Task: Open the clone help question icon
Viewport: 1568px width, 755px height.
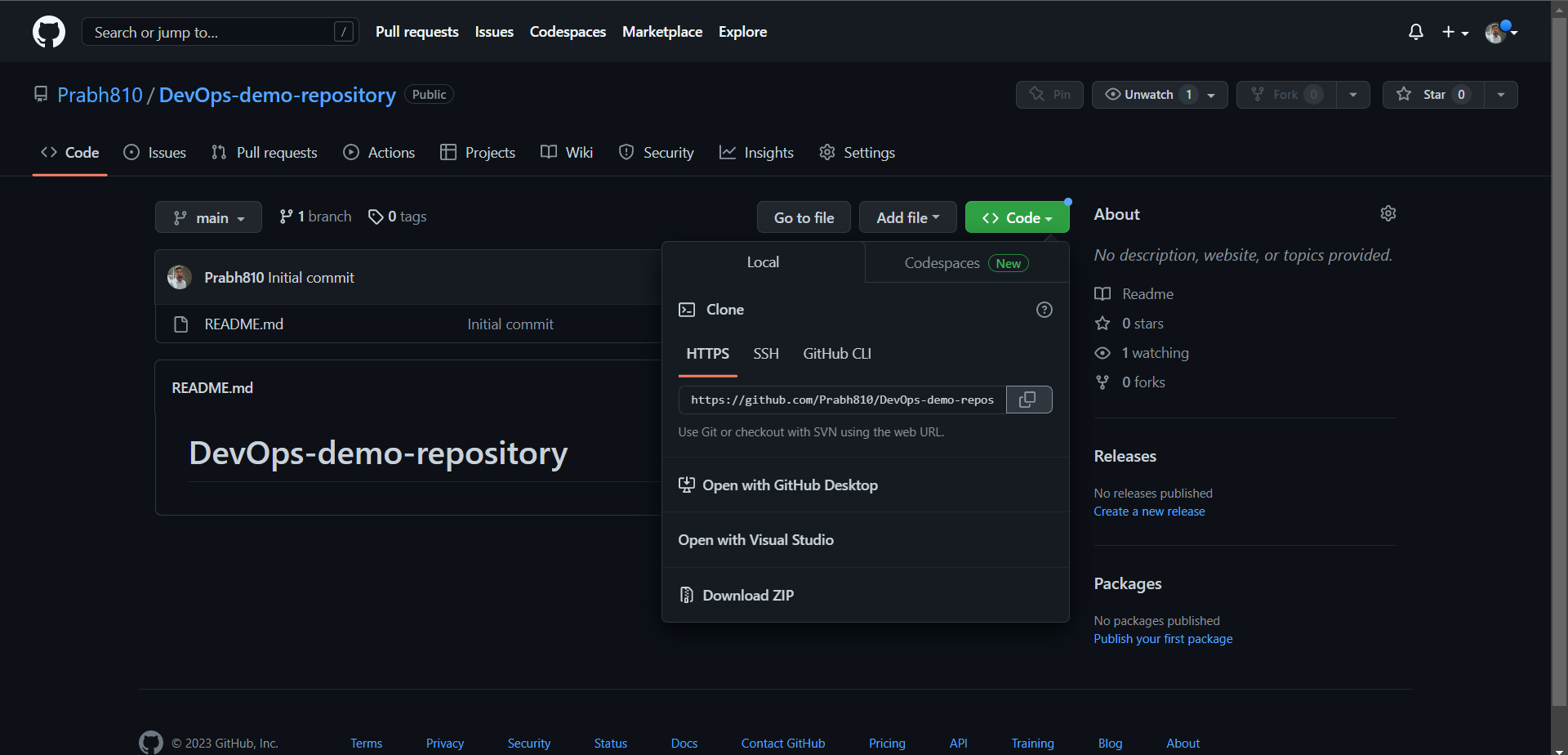Action: coord(1044,310)
